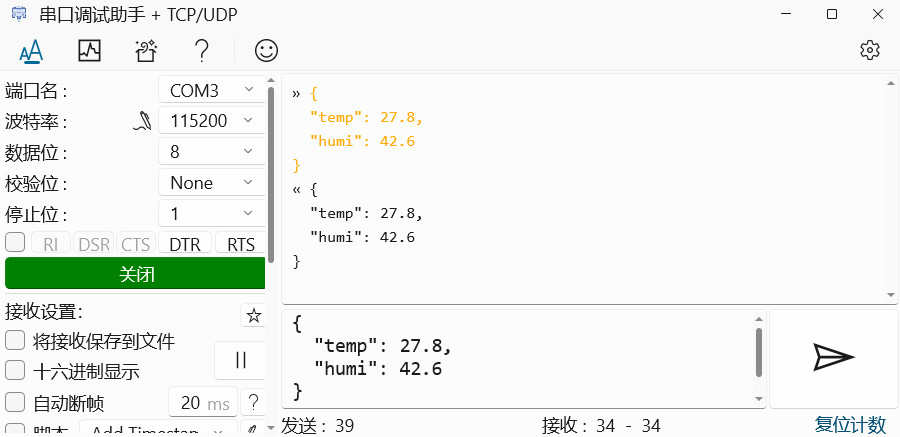
Task: Minimize the window
Action: [x=786, y=14]
